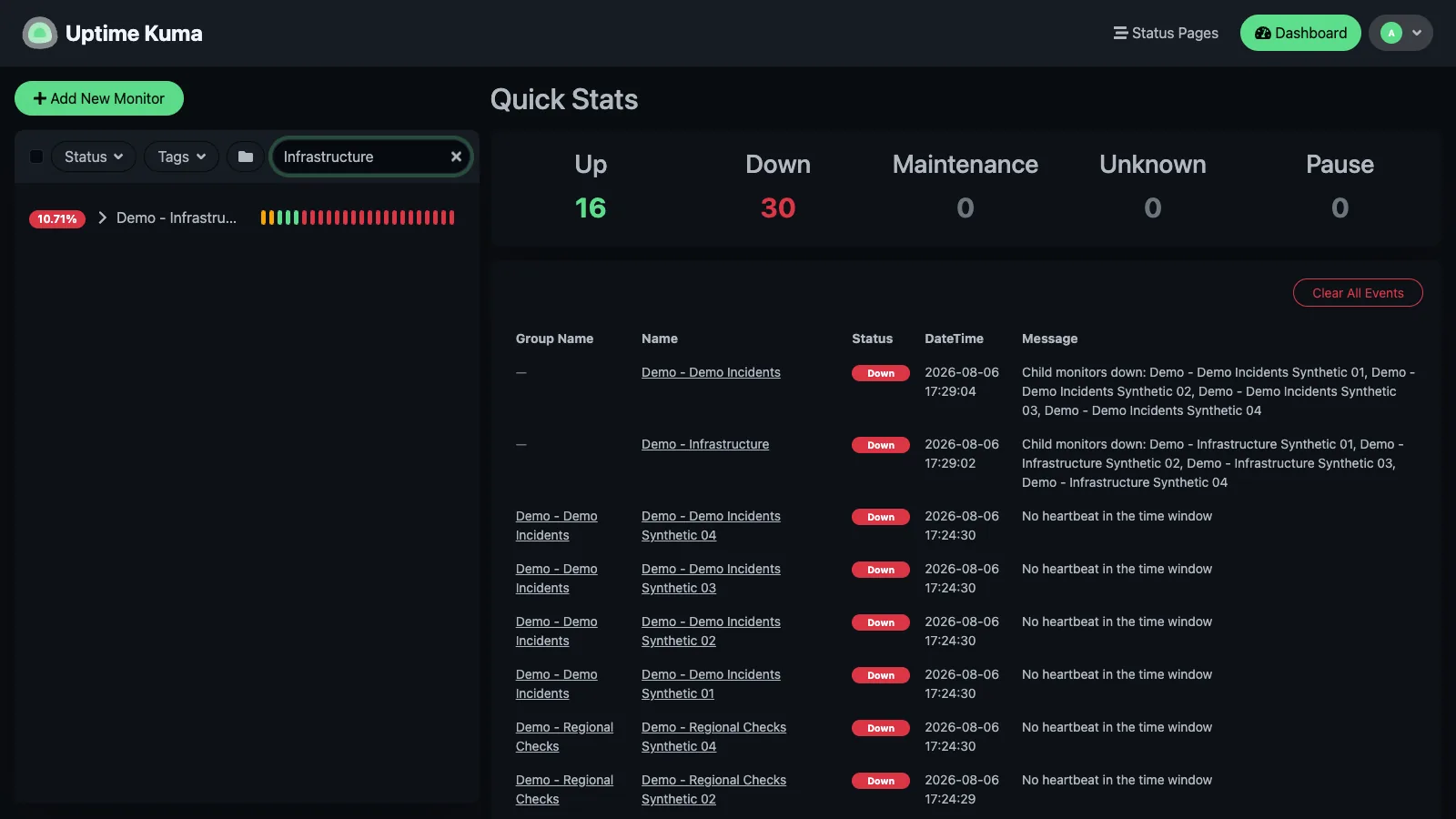Open the Demo - Demo Incidents name link
The width and height of the screenshot is (1456, 819).
tap(711, 372)
